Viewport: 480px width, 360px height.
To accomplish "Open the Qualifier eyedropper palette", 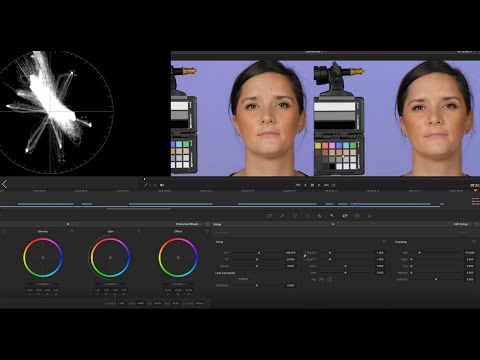I will pos(282,216).
